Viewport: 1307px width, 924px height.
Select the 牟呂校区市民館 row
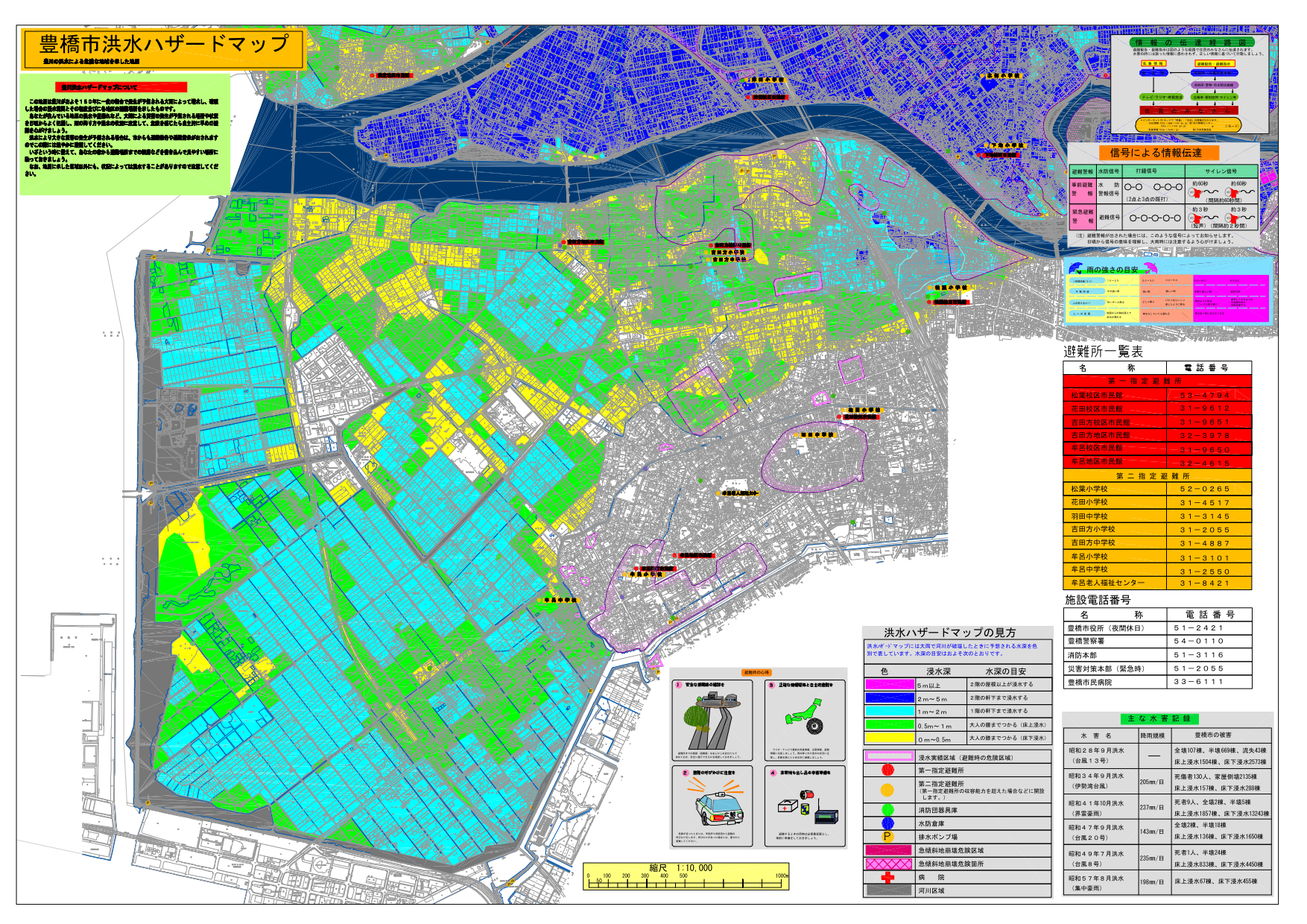1157,449
